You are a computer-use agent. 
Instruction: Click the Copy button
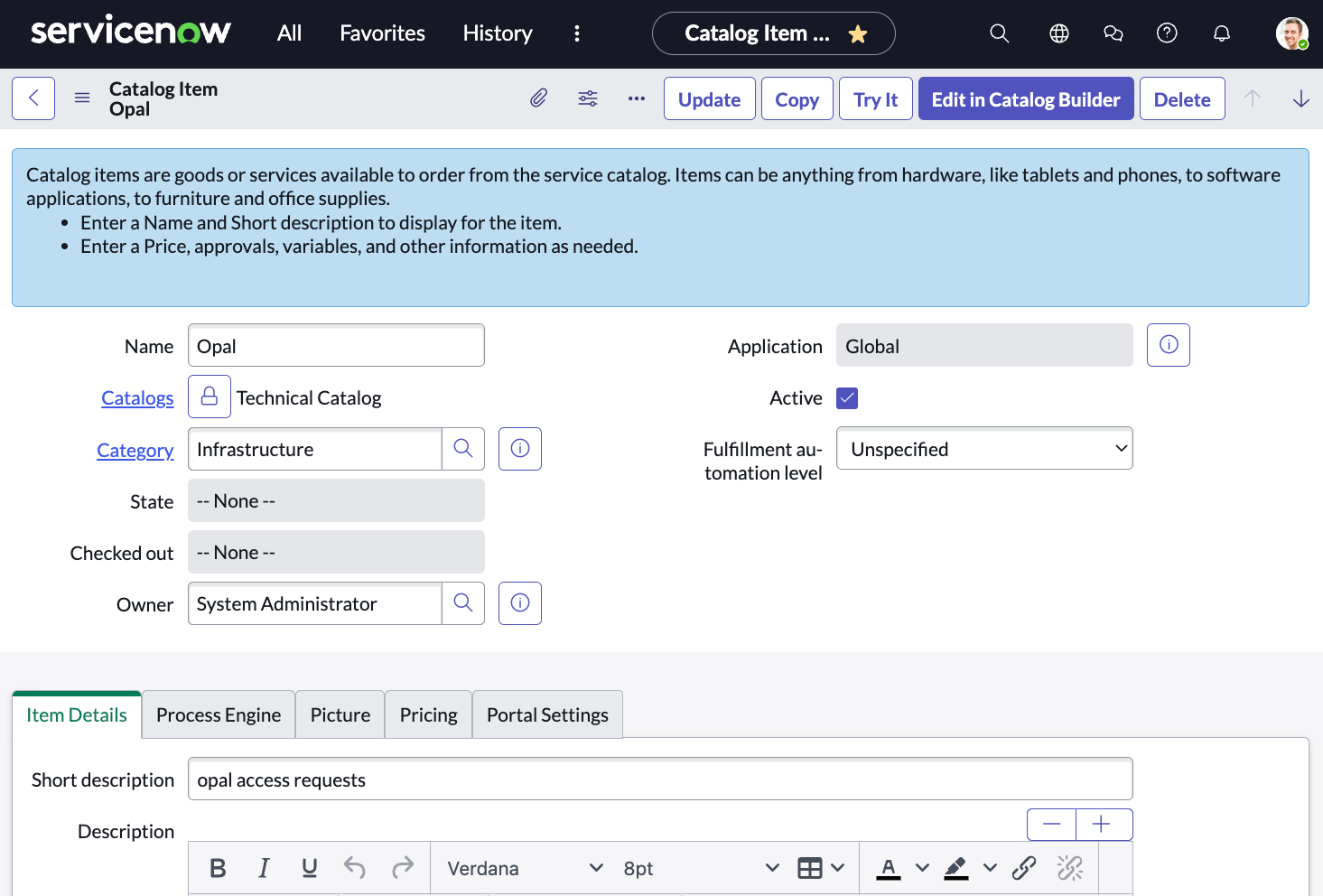click(x=797, y=98)
